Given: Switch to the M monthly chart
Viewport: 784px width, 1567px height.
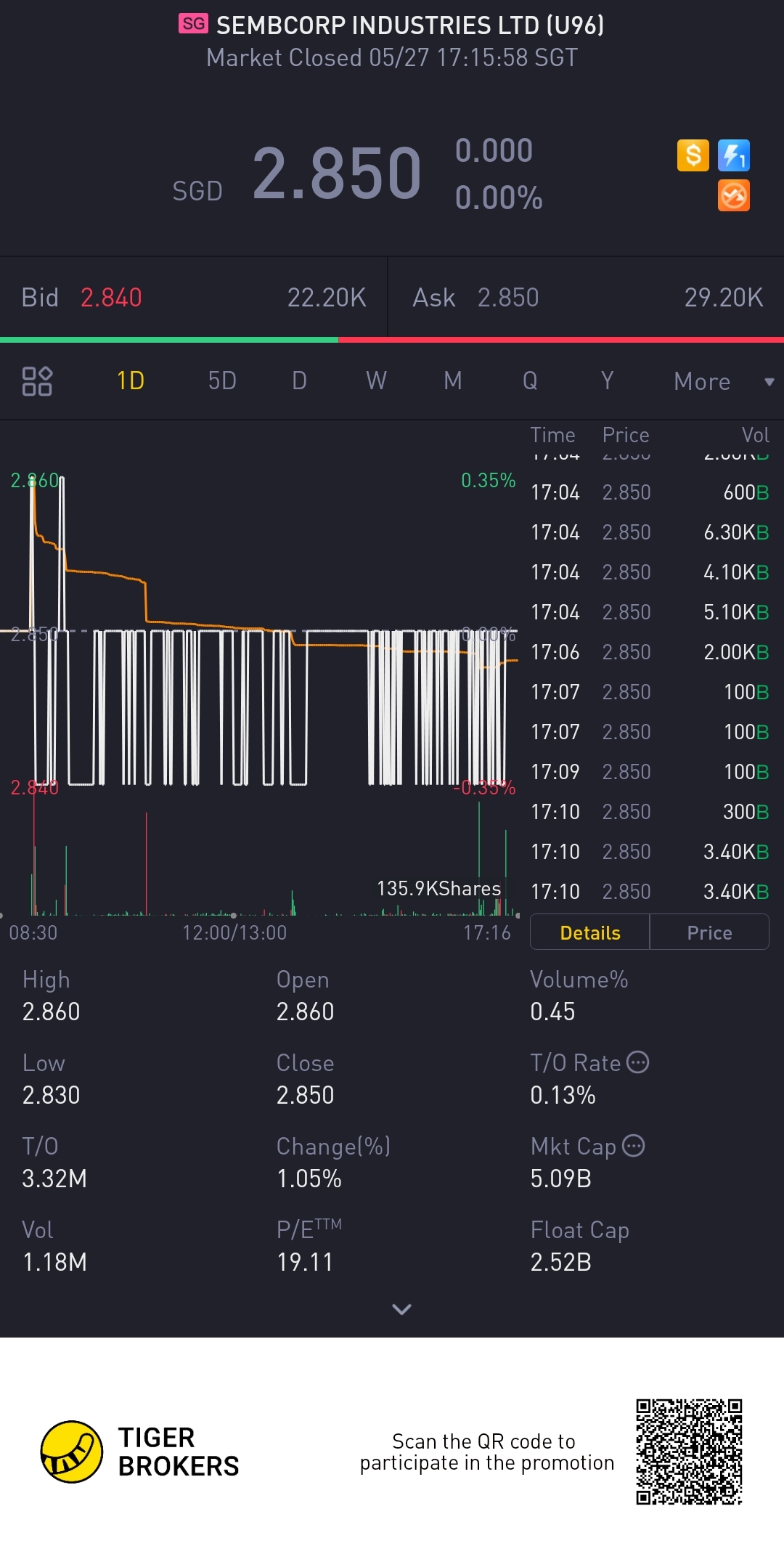Looking at the screenshot, I should coord(453,380).
